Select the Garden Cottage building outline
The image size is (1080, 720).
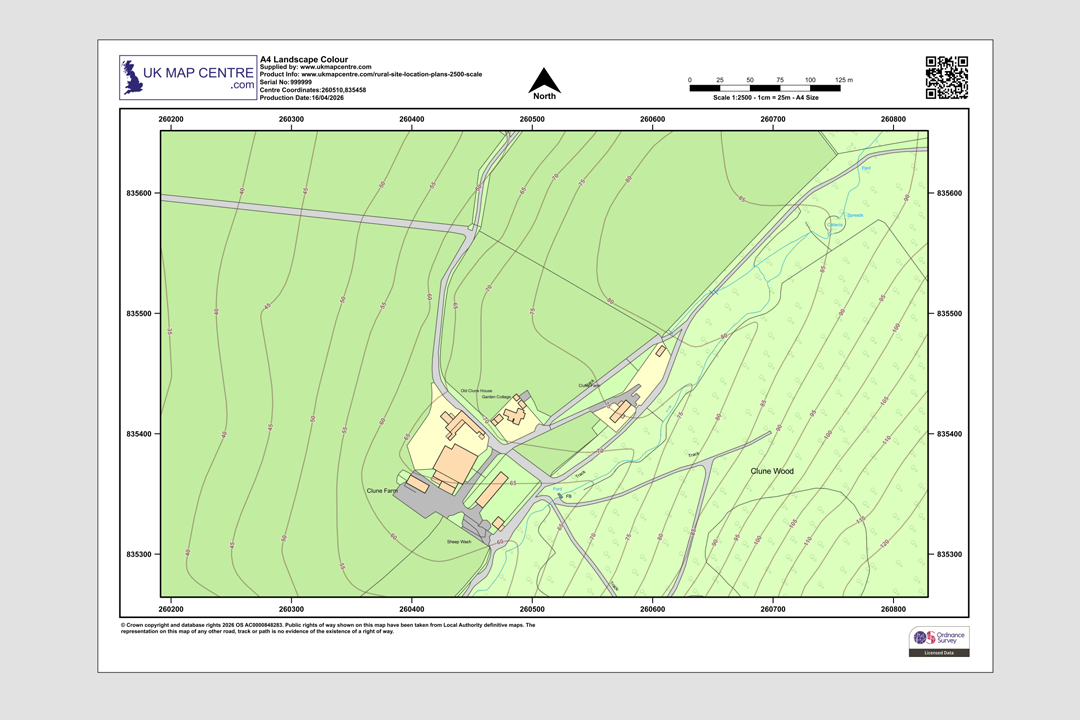514,415
